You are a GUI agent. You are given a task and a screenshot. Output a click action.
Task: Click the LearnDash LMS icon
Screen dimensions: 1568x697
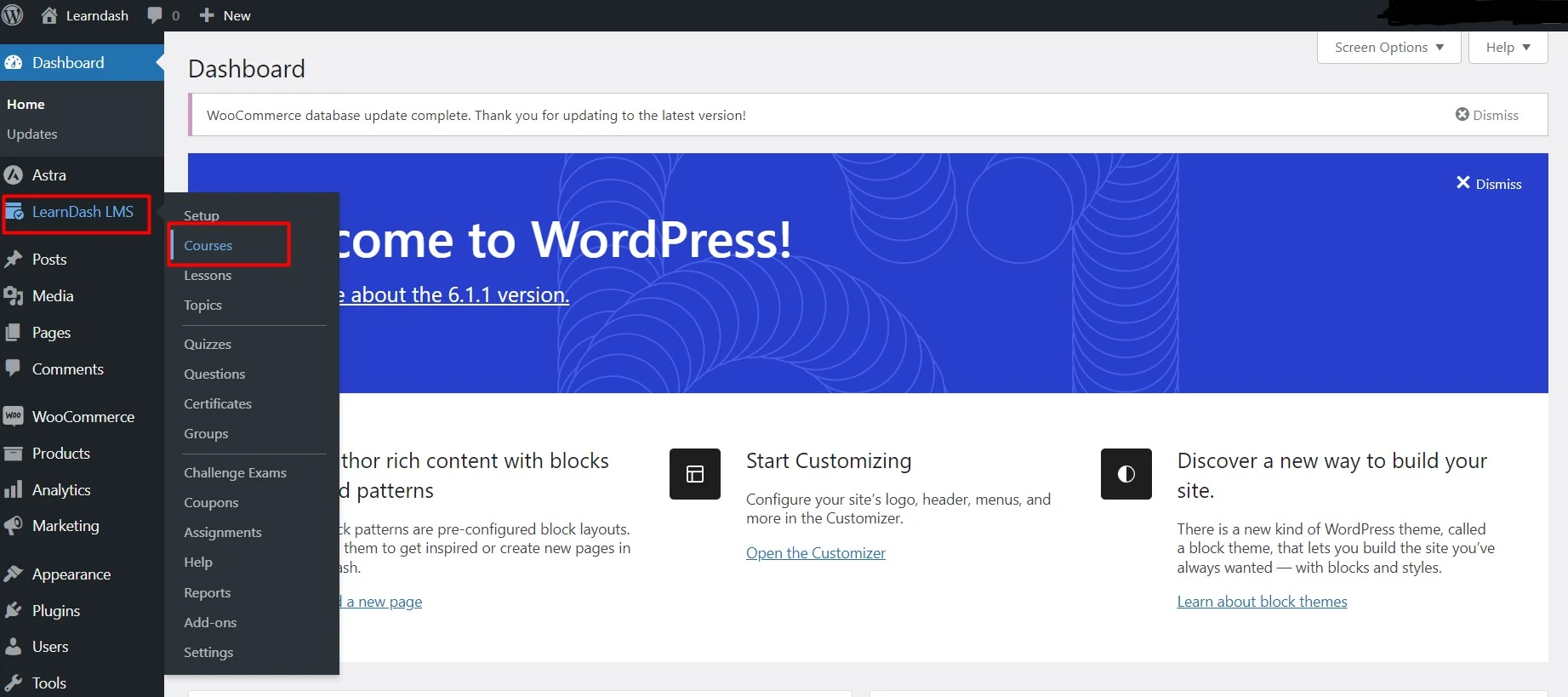14,212
